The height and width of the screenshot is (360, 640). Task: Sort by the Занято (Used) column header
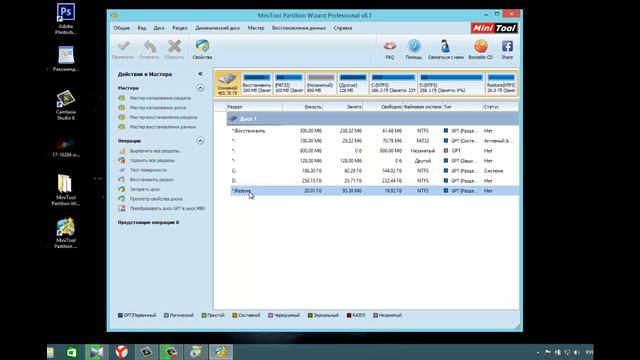[342, 107]
